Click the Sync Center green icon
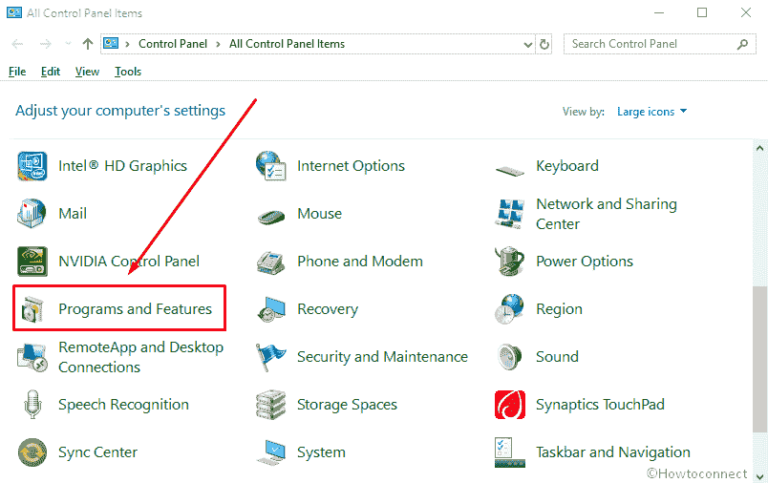 (32, 452)
